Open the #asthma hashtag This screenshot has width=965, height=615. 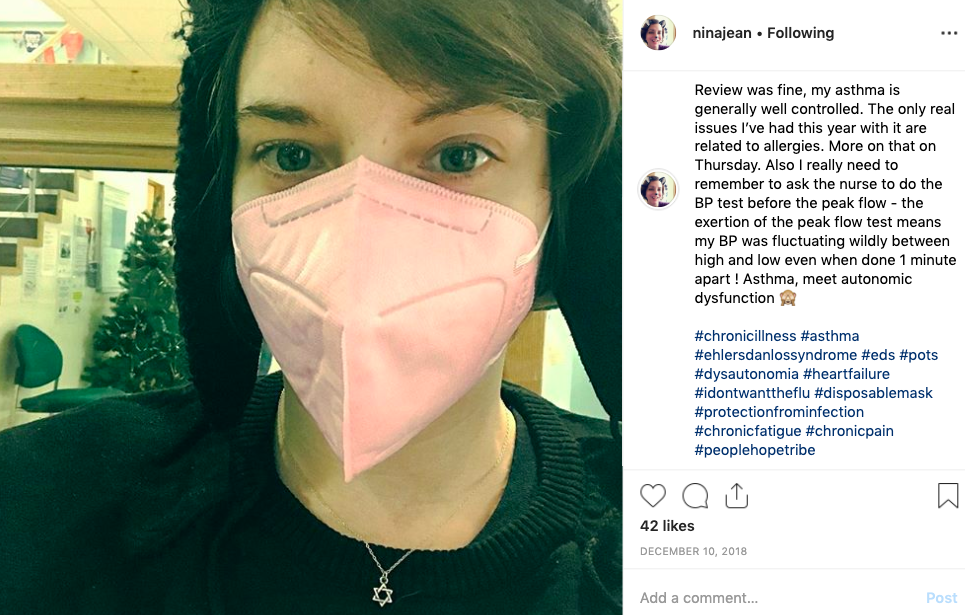pos(830,336)
